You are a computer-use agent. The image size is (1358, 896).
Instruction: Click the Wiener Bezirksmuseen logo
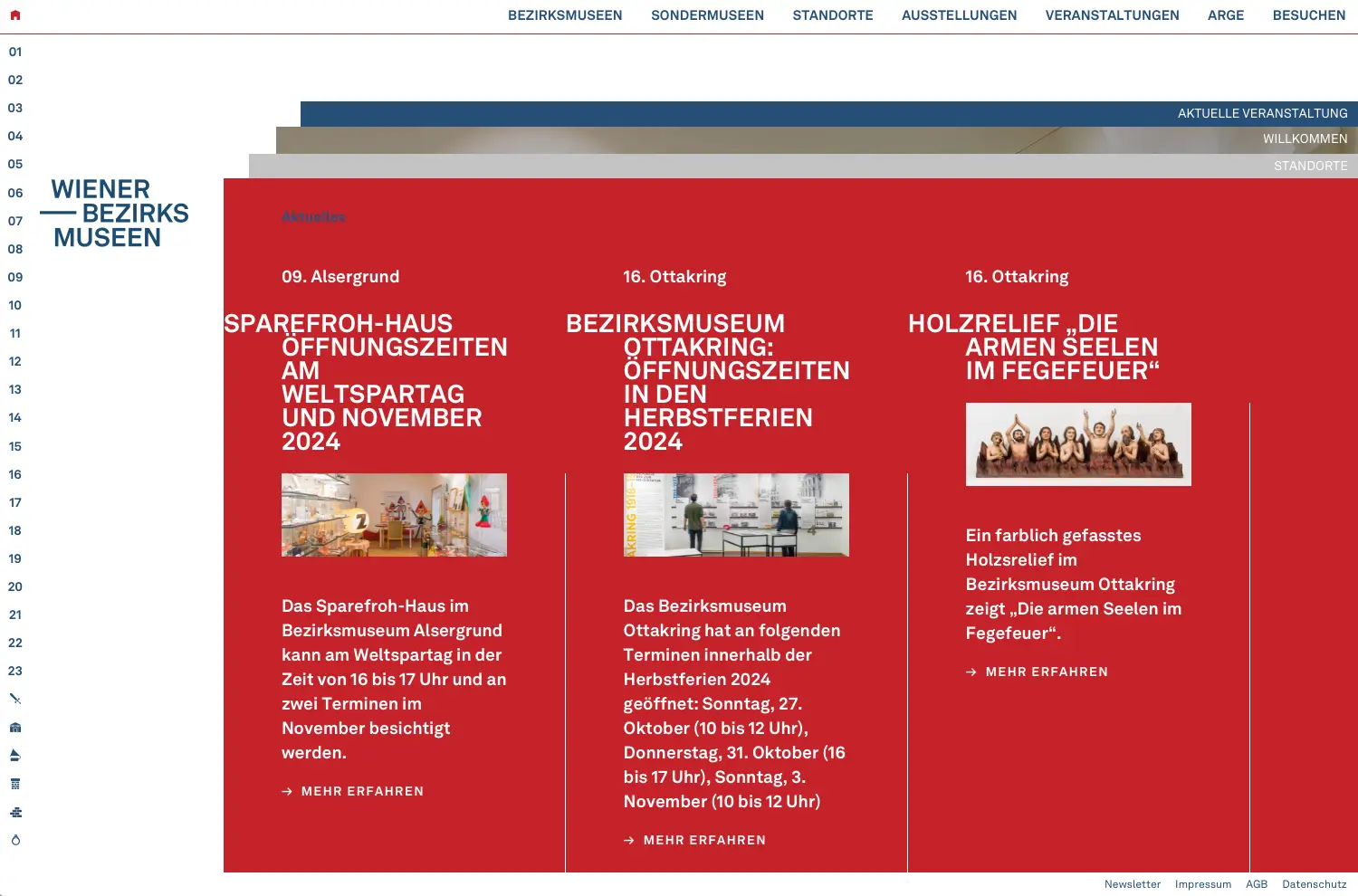coord(115,214)
